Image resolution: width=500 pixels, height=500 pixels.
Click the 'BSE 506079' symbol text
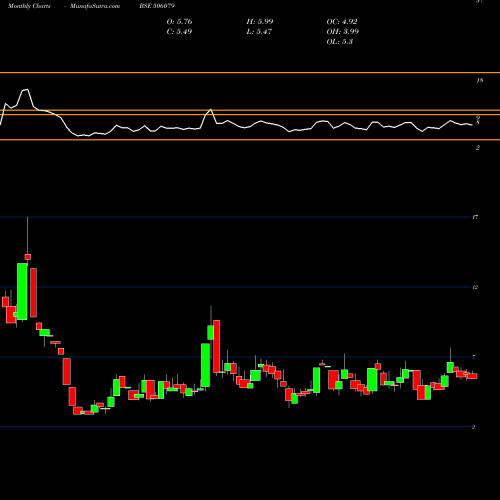tap(157, 6)
